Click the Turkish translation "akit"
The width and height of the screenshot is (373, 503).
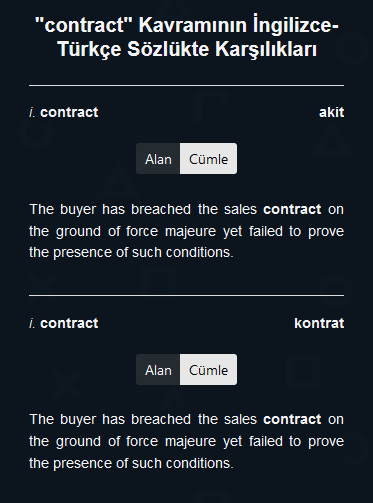click(331, 112)
